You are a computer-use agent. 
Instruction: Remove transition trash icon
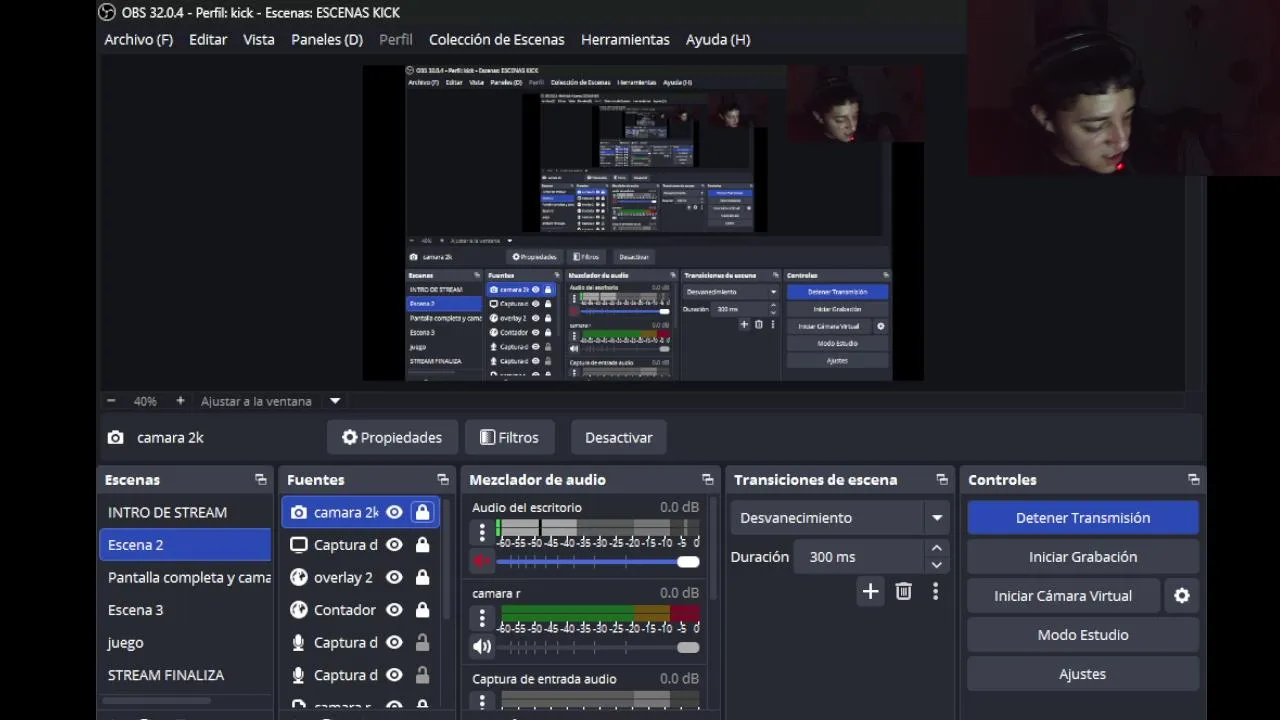pos(903,592)
